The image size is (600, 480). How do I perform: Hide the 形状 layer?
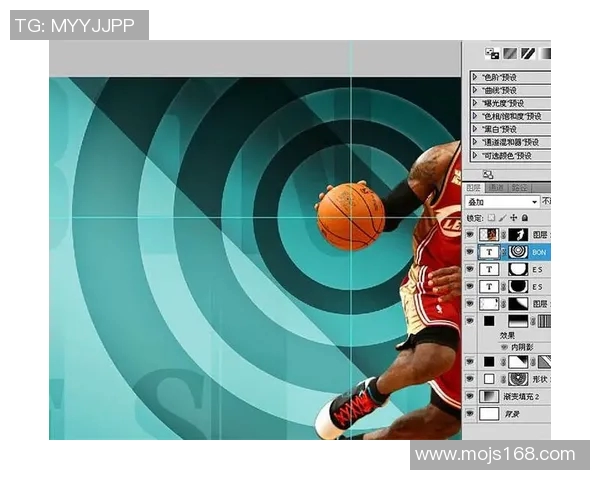(470, 379)
